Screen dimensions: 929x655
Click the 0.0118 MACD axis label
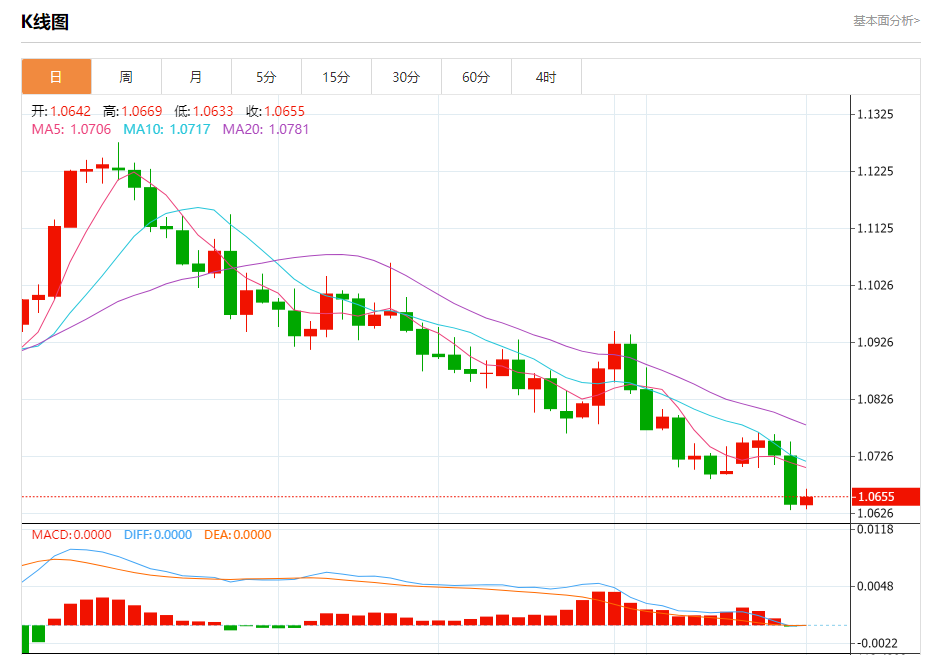point(875,529)
